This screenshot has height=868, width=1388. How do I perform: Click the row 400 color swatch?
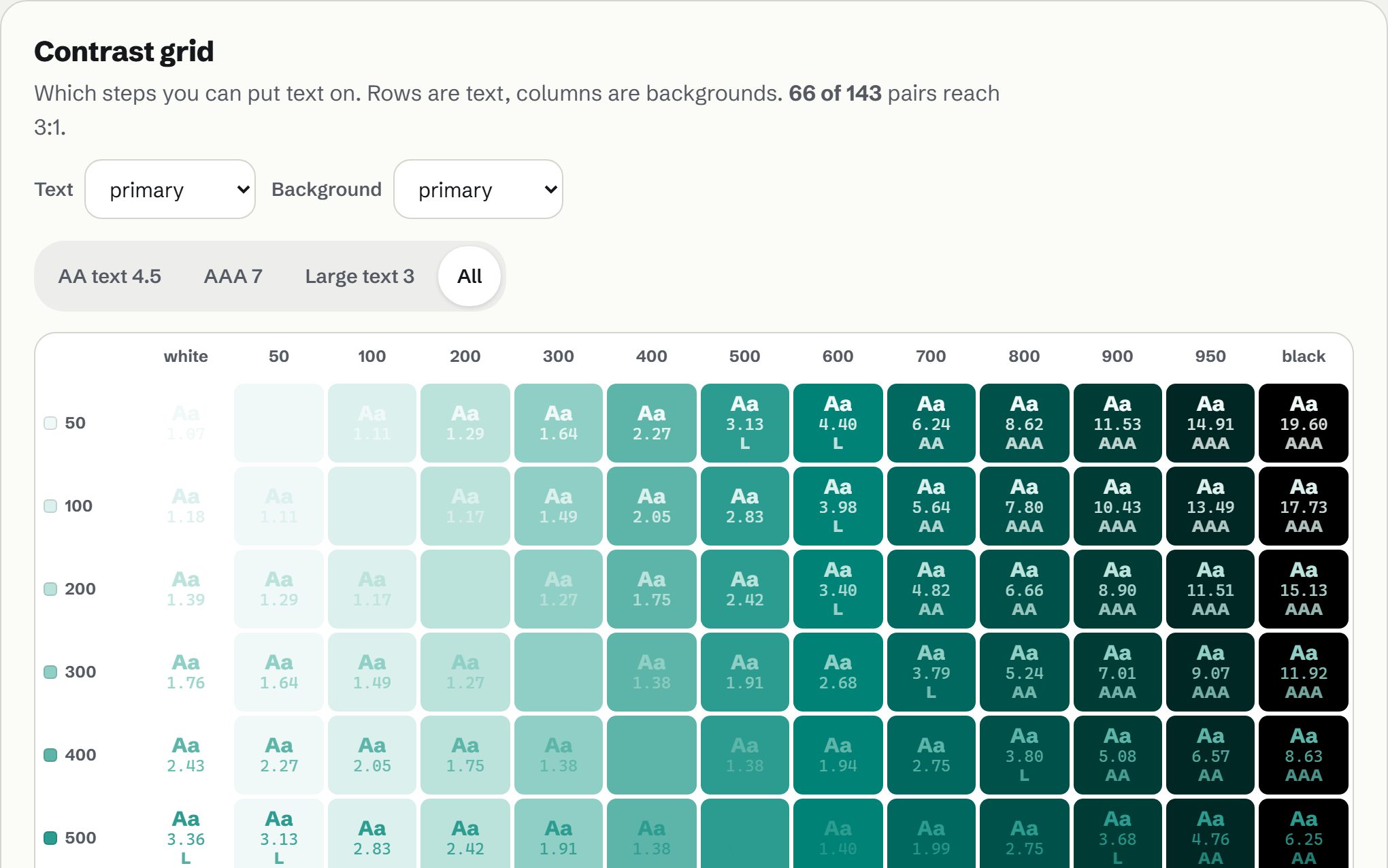pos(50,755)
